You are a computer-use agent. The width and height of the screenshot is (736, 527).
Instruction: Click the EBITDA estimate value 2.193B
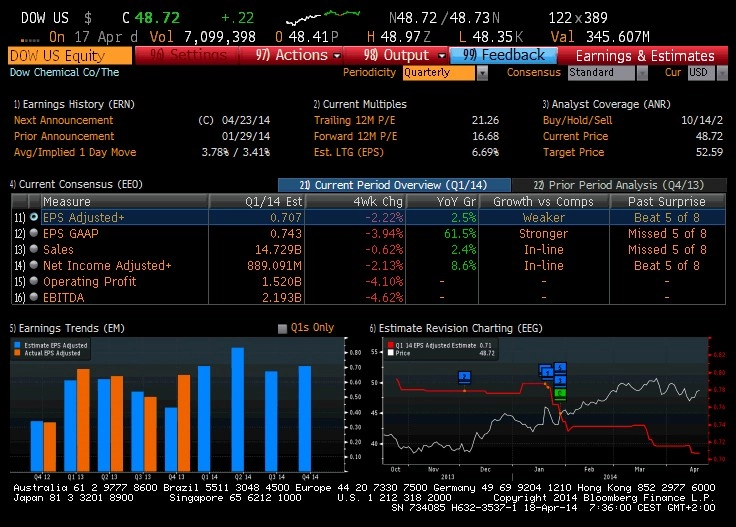[282, 298]
